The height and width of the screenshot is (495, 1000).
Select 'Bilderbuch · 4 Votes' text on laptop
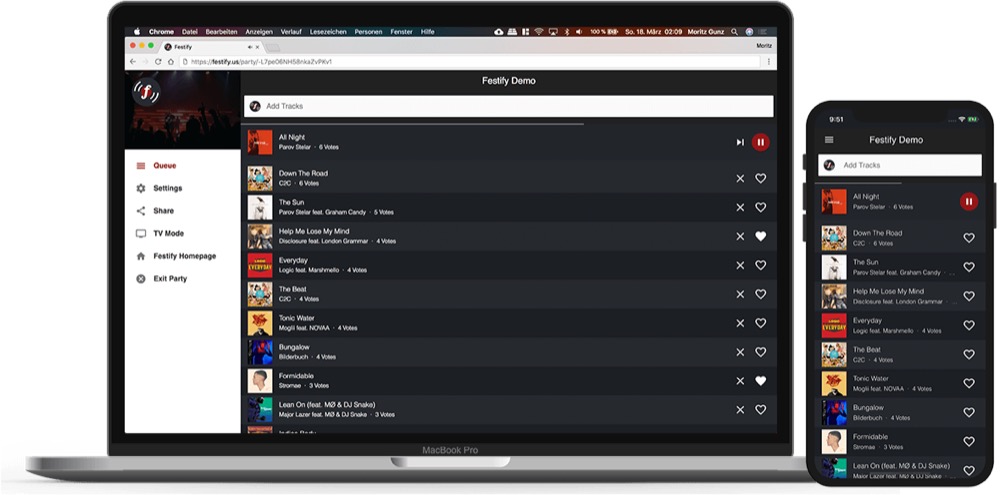307,357
